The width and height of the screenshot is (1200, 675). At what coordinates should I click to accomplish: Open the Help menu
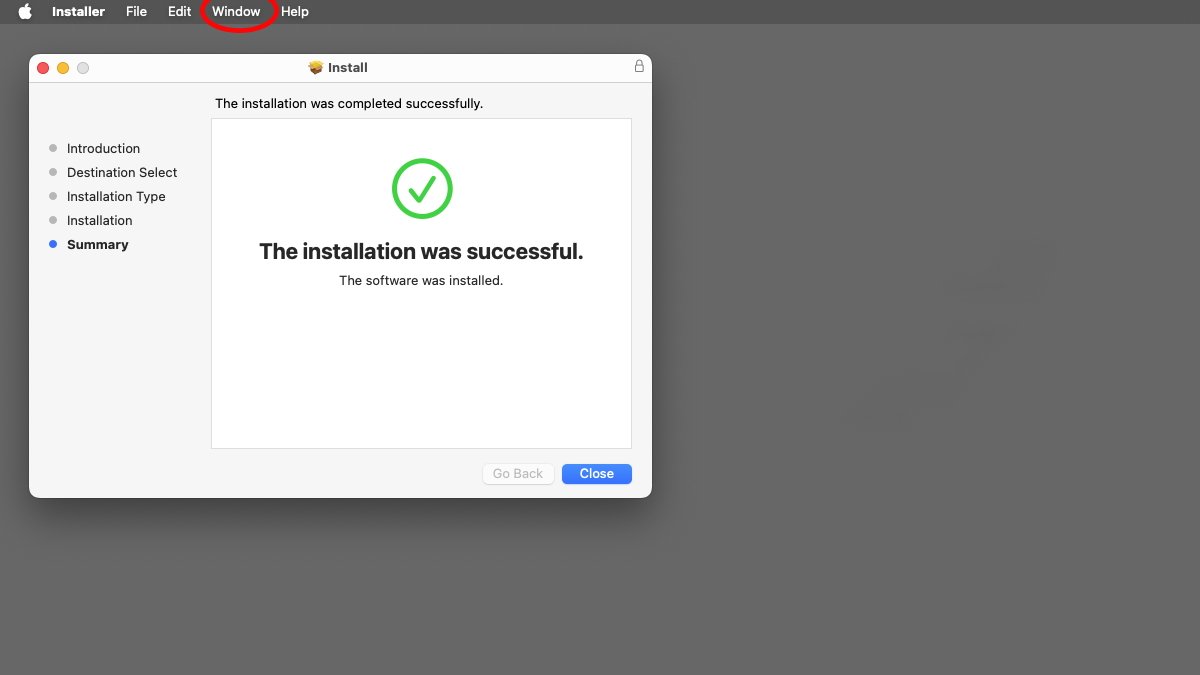pyautogui.click(x=295, y=12)
